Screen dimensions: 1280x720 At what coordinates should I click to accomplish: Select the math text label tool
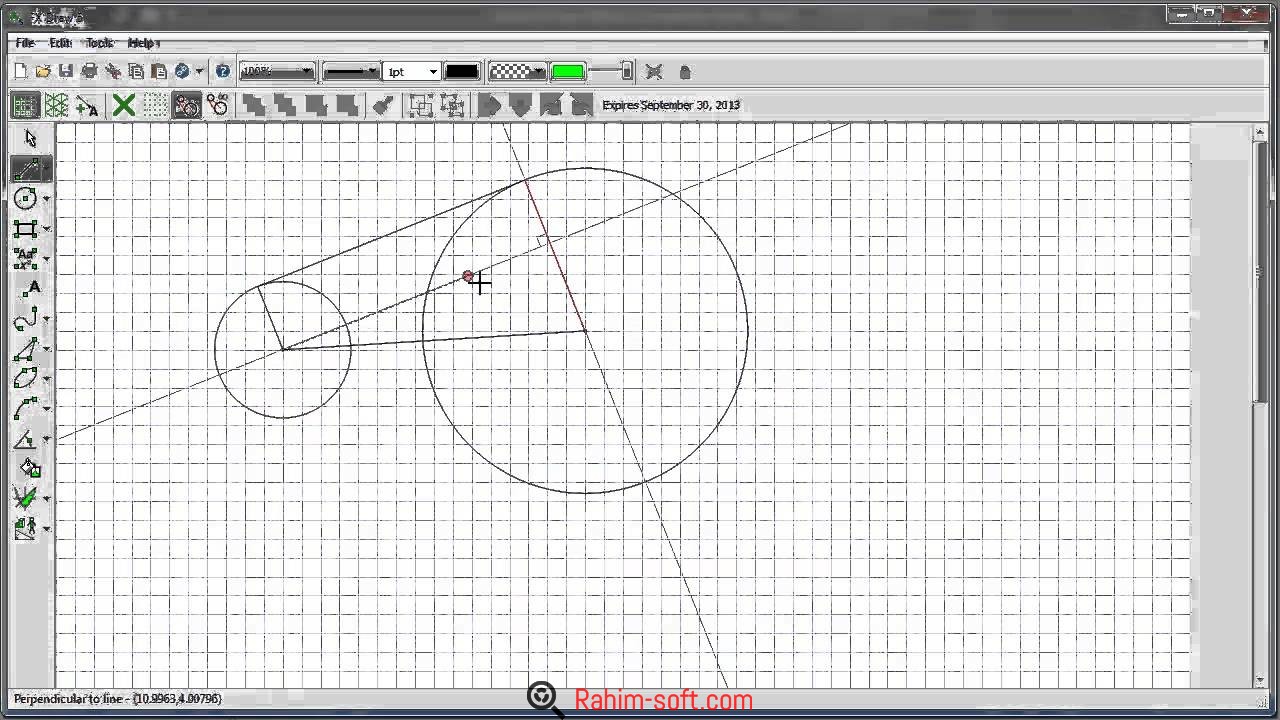tap(26, 259)
